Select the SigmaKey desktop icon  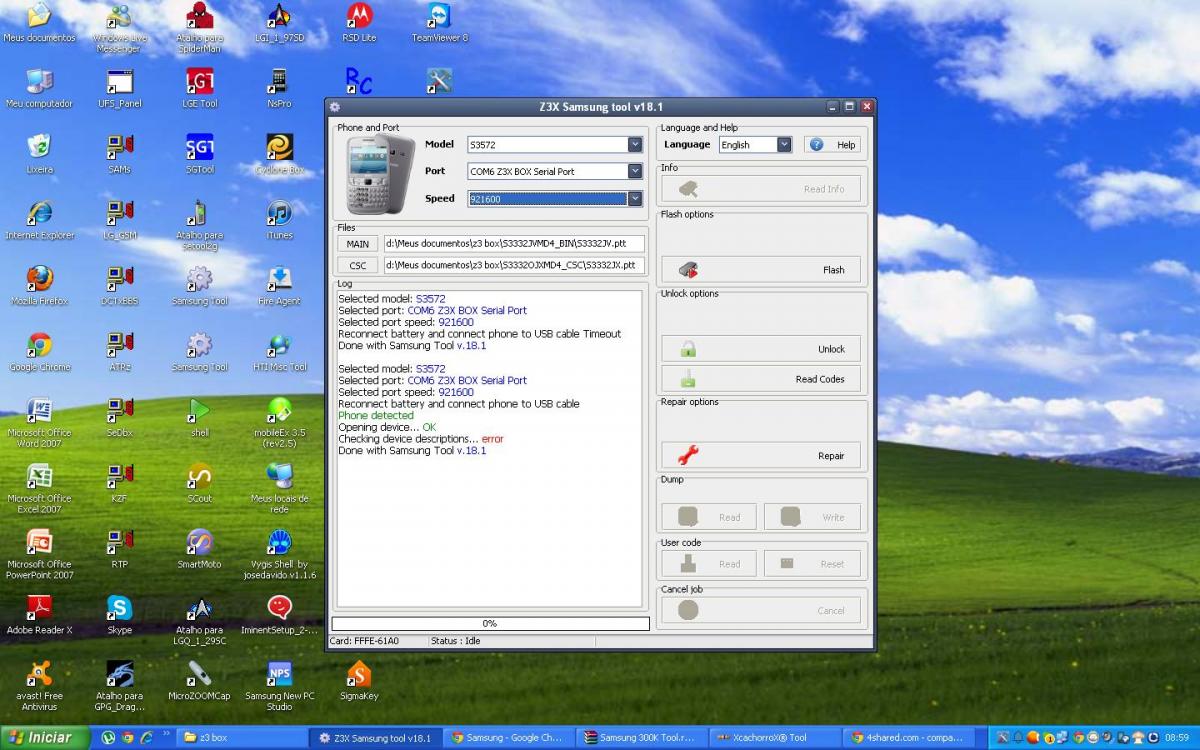click(x=359, y=680)
